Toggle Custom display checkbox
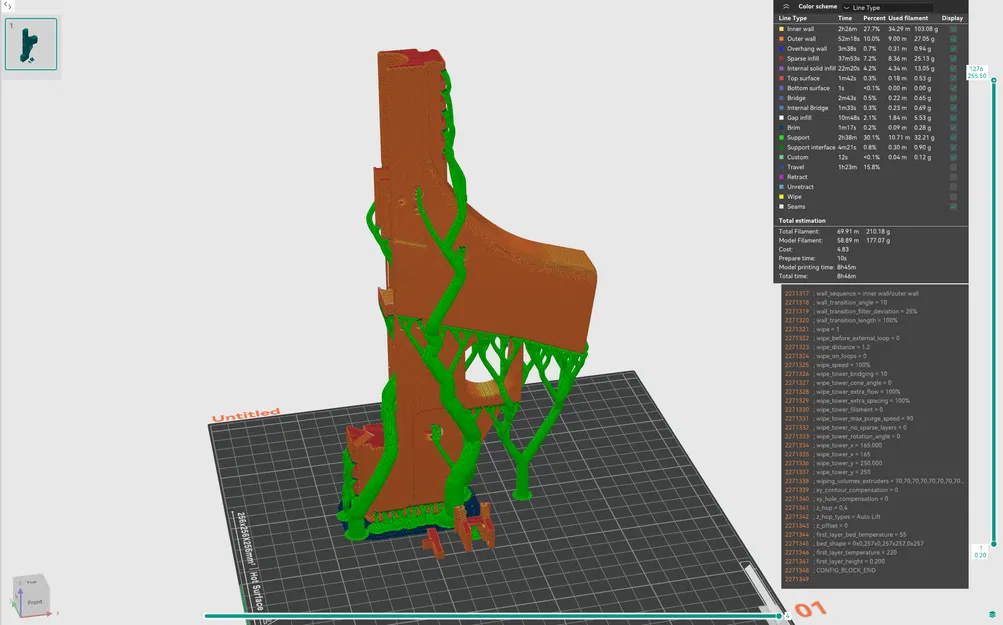 (x=953, y=157)
